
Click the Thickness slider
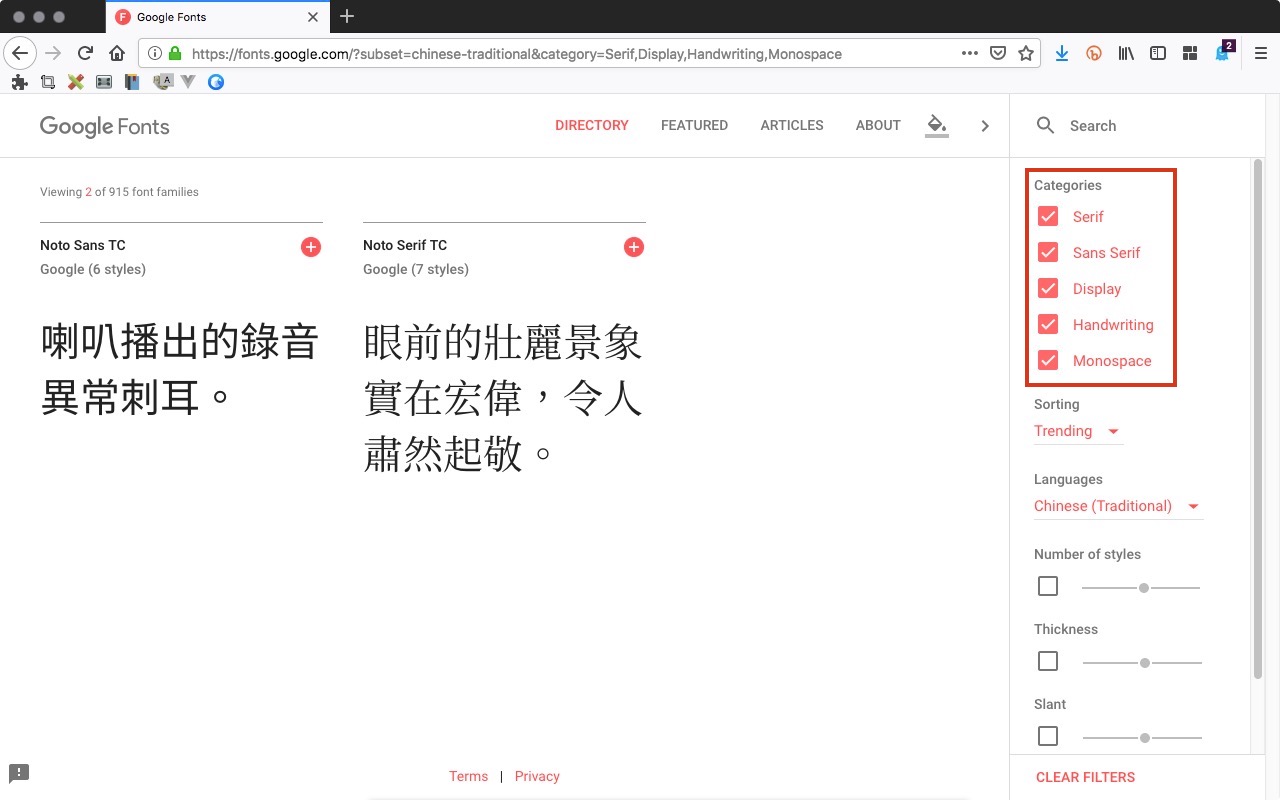[x=1142, y=663]
